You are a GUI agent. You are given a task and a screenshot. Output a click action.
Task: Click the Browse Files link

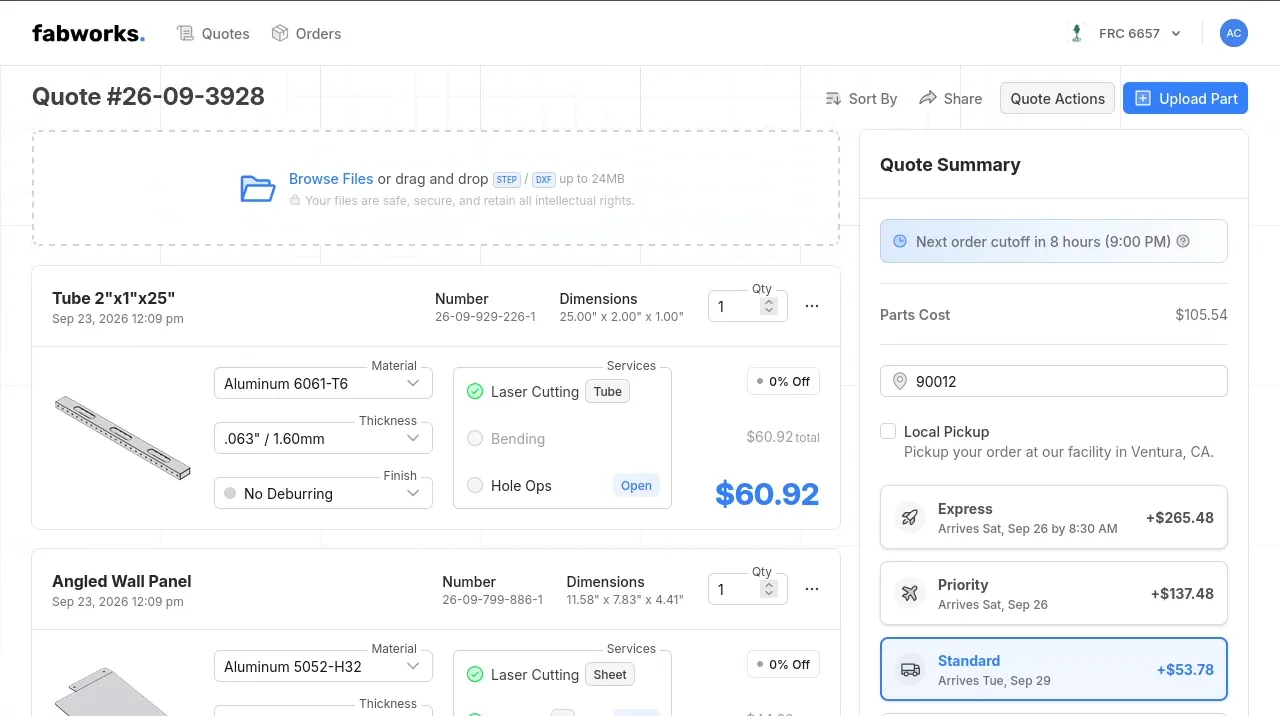(331, 179)
